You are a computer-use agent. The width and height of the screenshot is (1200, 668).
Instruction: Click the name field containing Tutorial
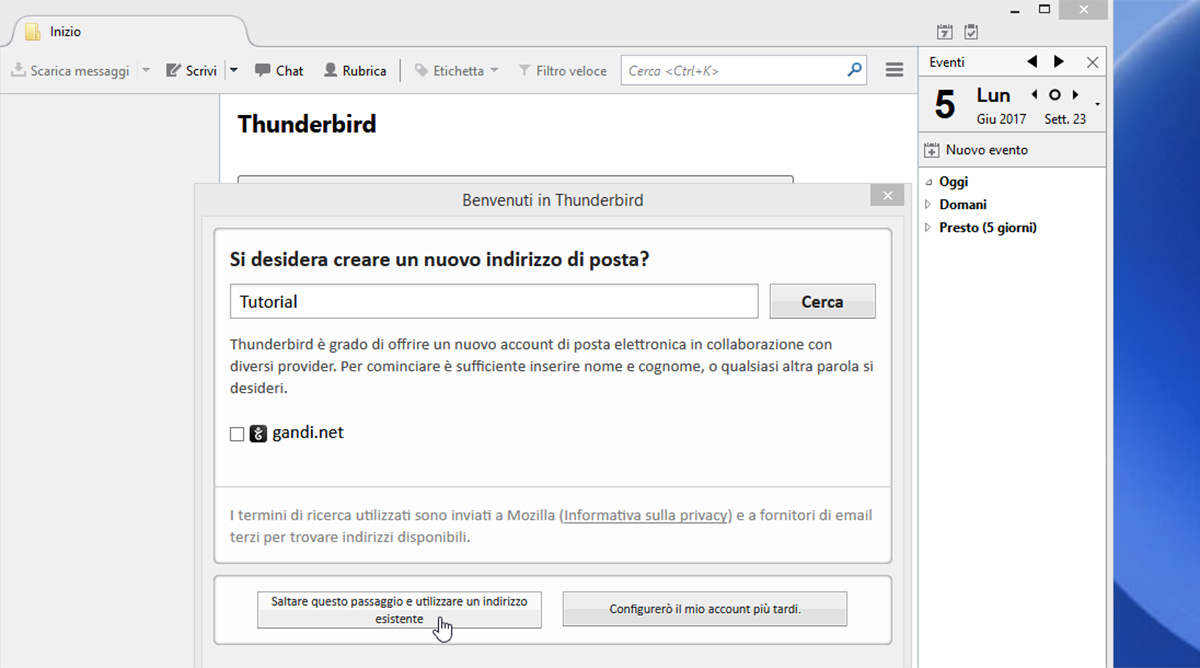(x=494, y=301)
